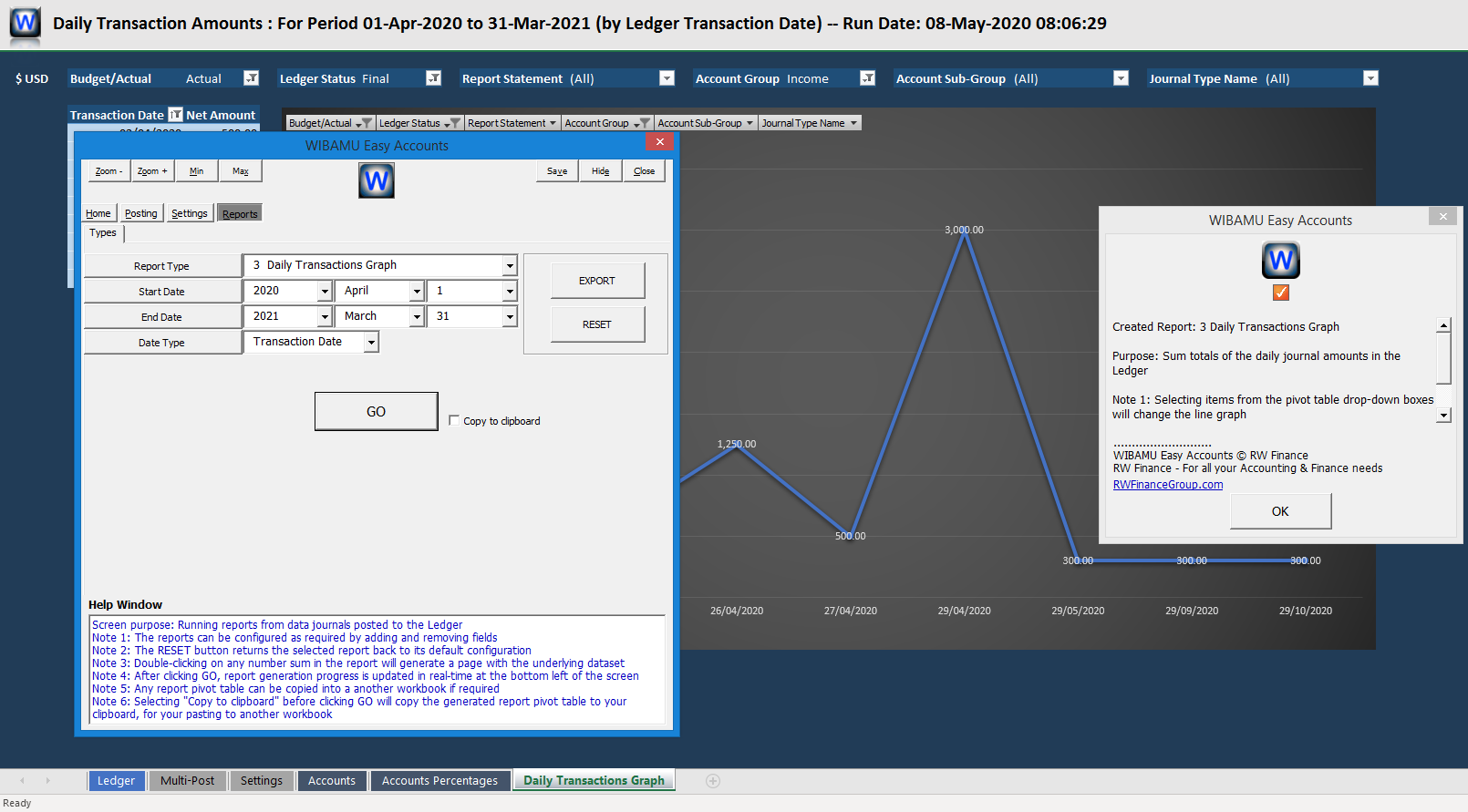Click the next sheet navigation arrow
Screen dimensions: 1468x812
(x=47, y=781)
